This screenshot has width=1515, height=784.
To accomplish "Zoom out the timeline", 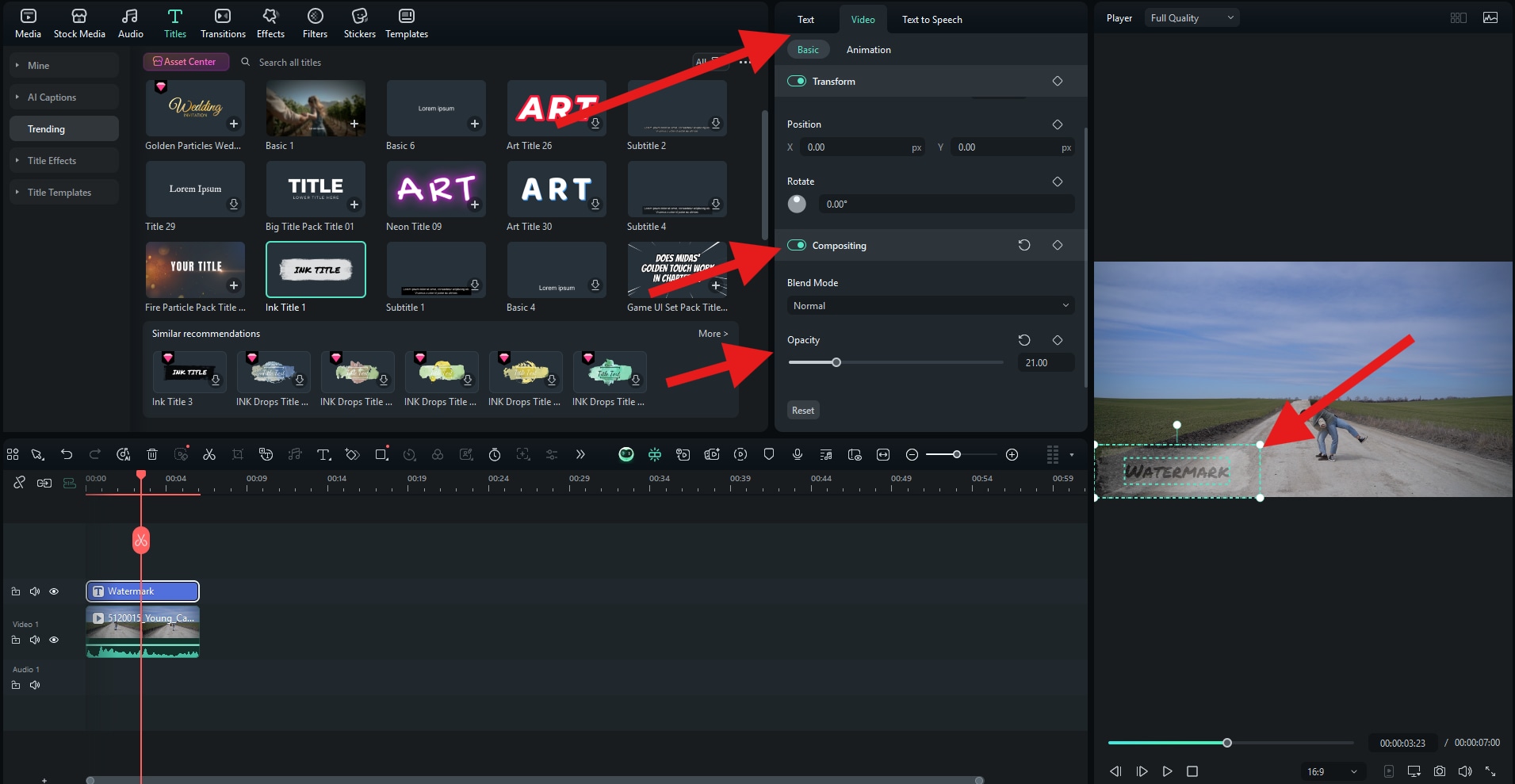I will pos(912,454).
